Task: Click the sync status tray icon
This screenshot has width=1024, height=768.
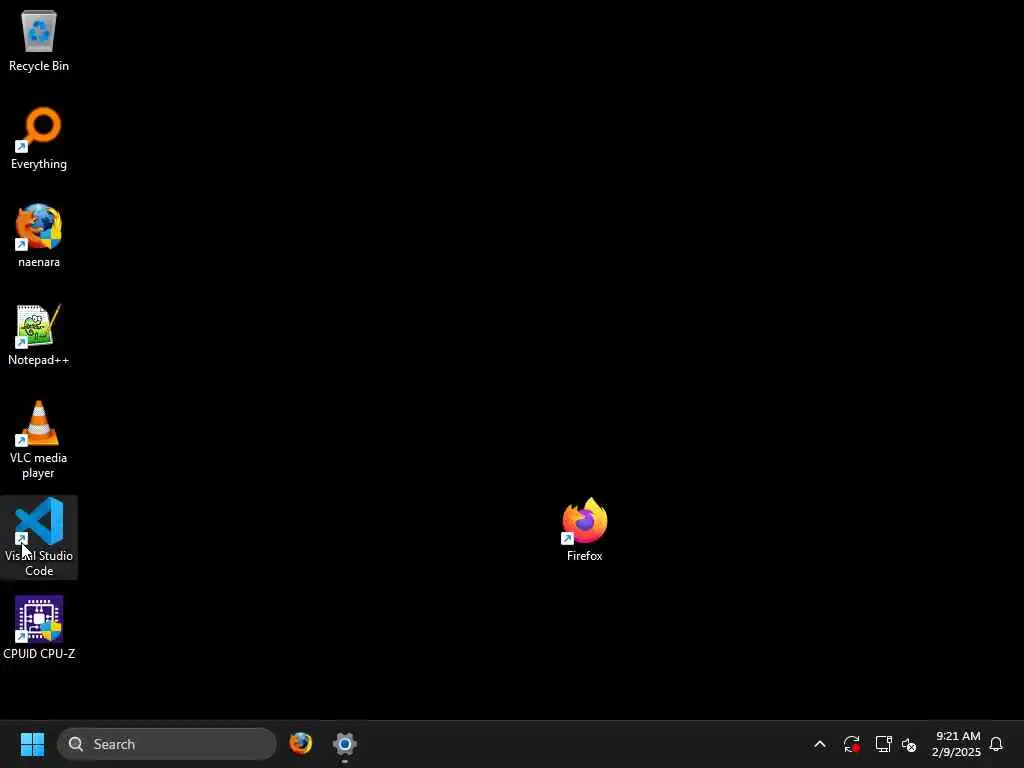Action: [852, 744]
